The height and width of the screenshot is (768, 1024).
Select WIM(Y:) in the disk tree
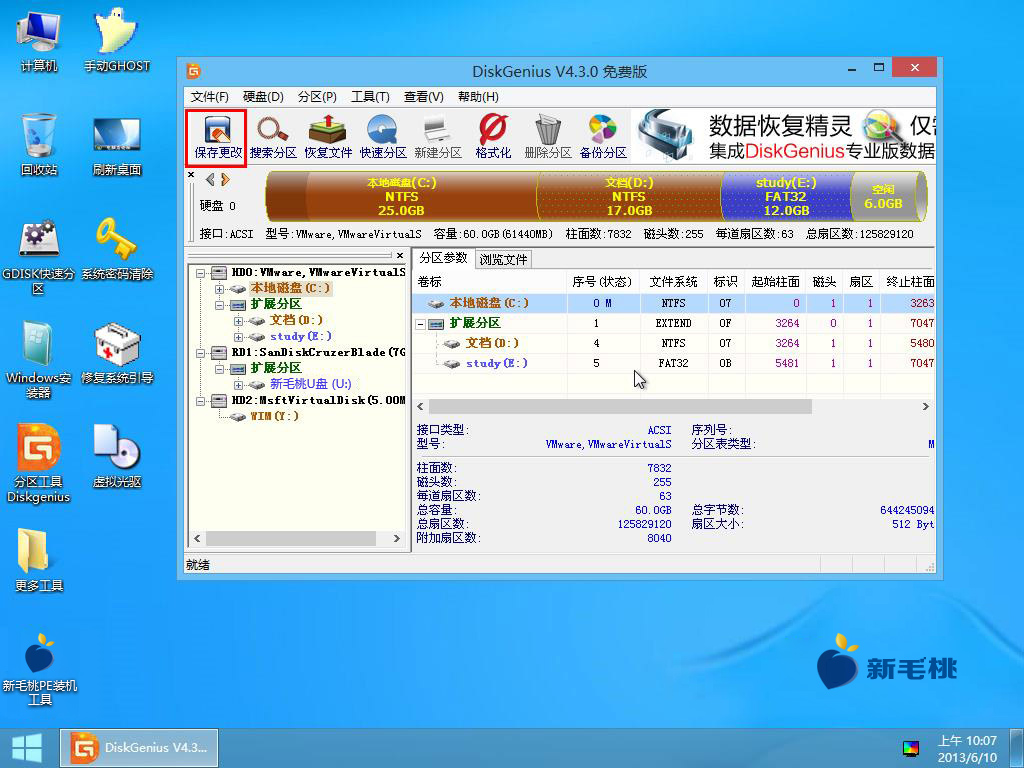(x=274, y=416)
